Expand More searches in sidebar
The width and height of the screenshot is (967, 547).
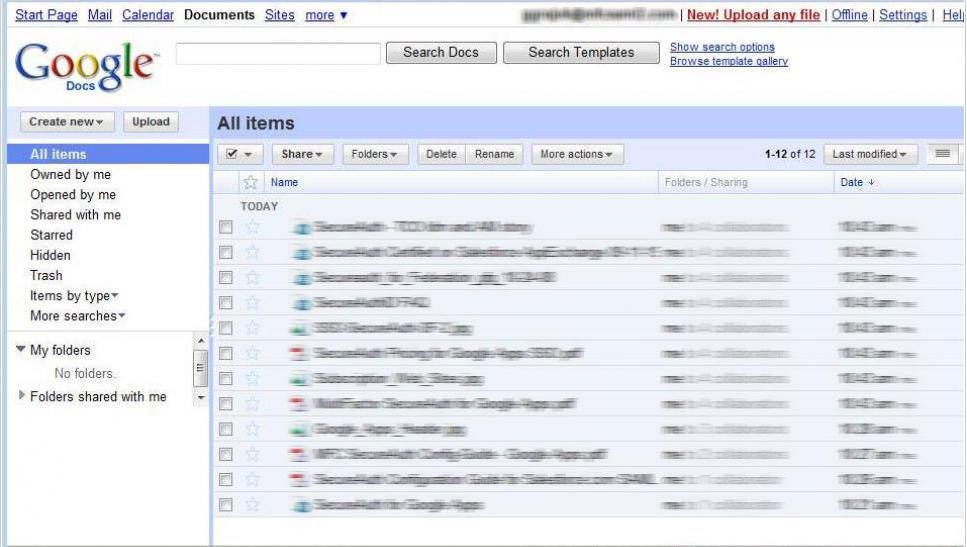tap(78, 316)
